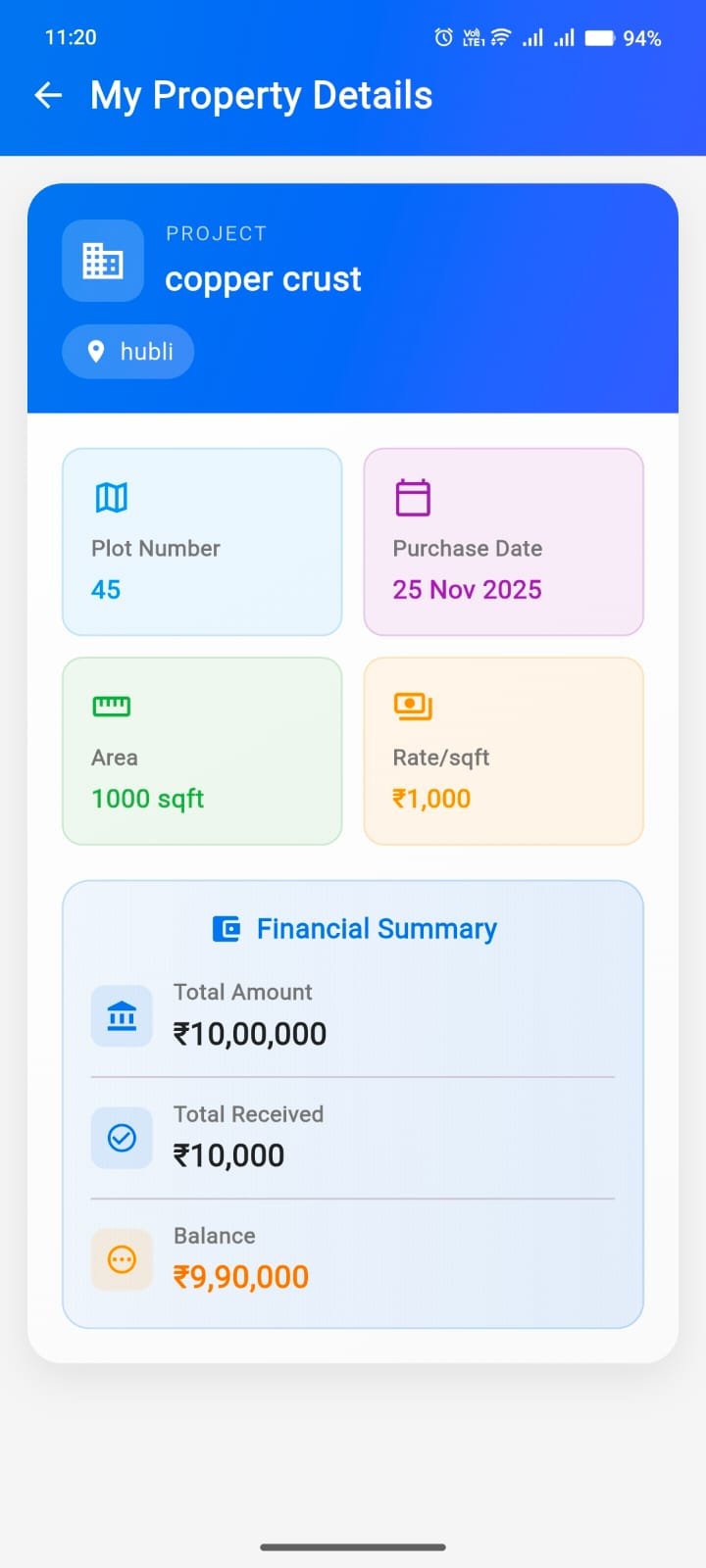Viewport: 706px width, 1568px height.
Task: Tap the Balance pending dots icon
Action: tap(122, 1259)
